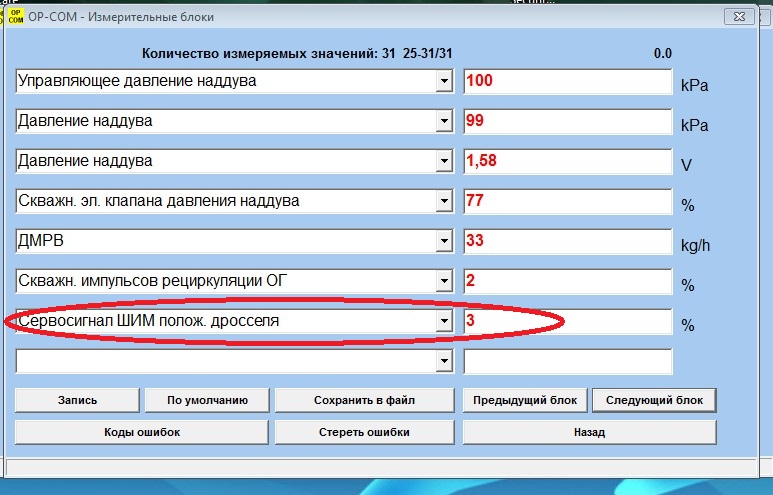Expand the Скважн. эл. клапана давления наддува dropdown
773x495 pixels.
(444, 201)
